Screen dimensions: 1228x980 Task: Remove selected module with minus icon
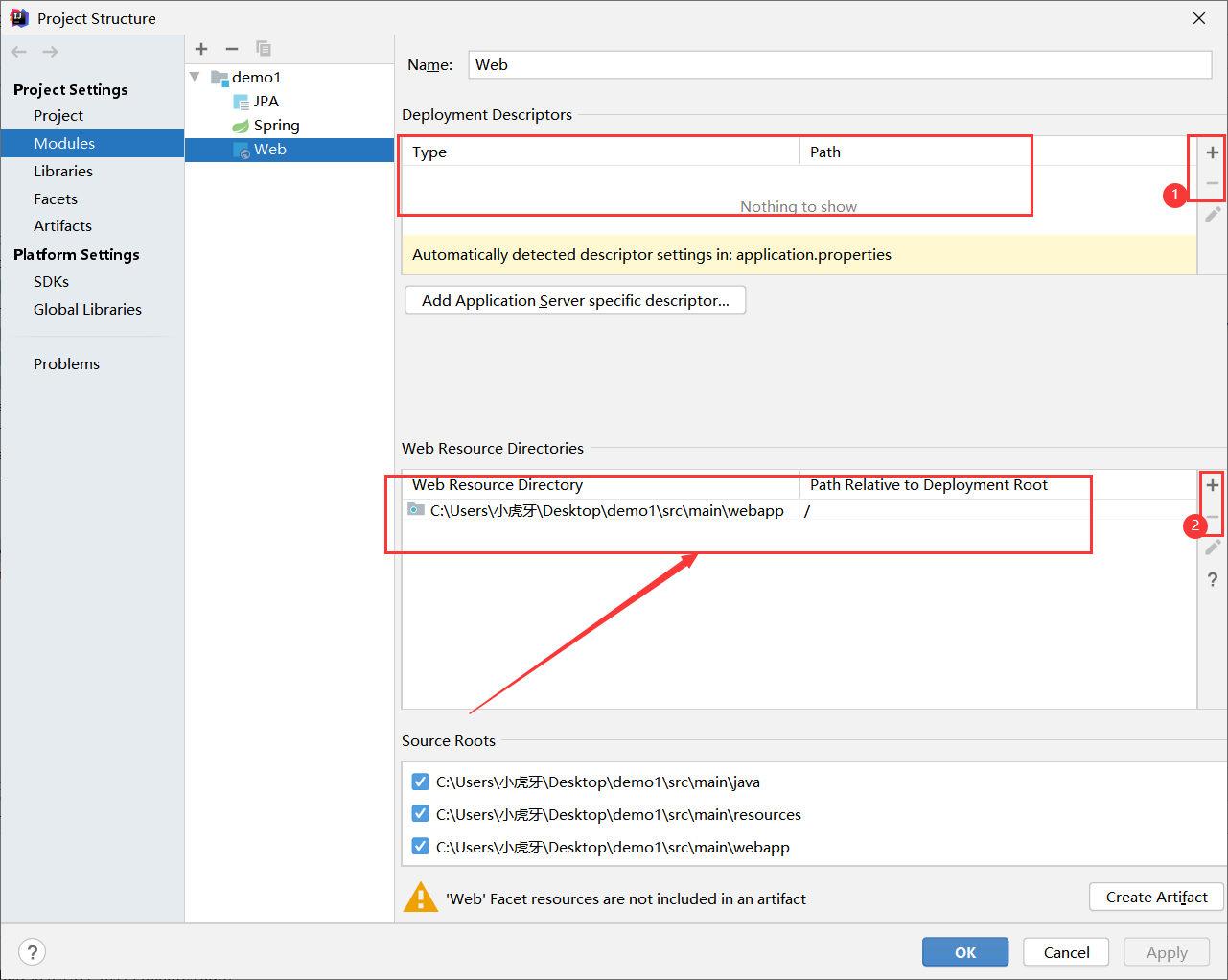pyautogui.click(x=232, y=49)
